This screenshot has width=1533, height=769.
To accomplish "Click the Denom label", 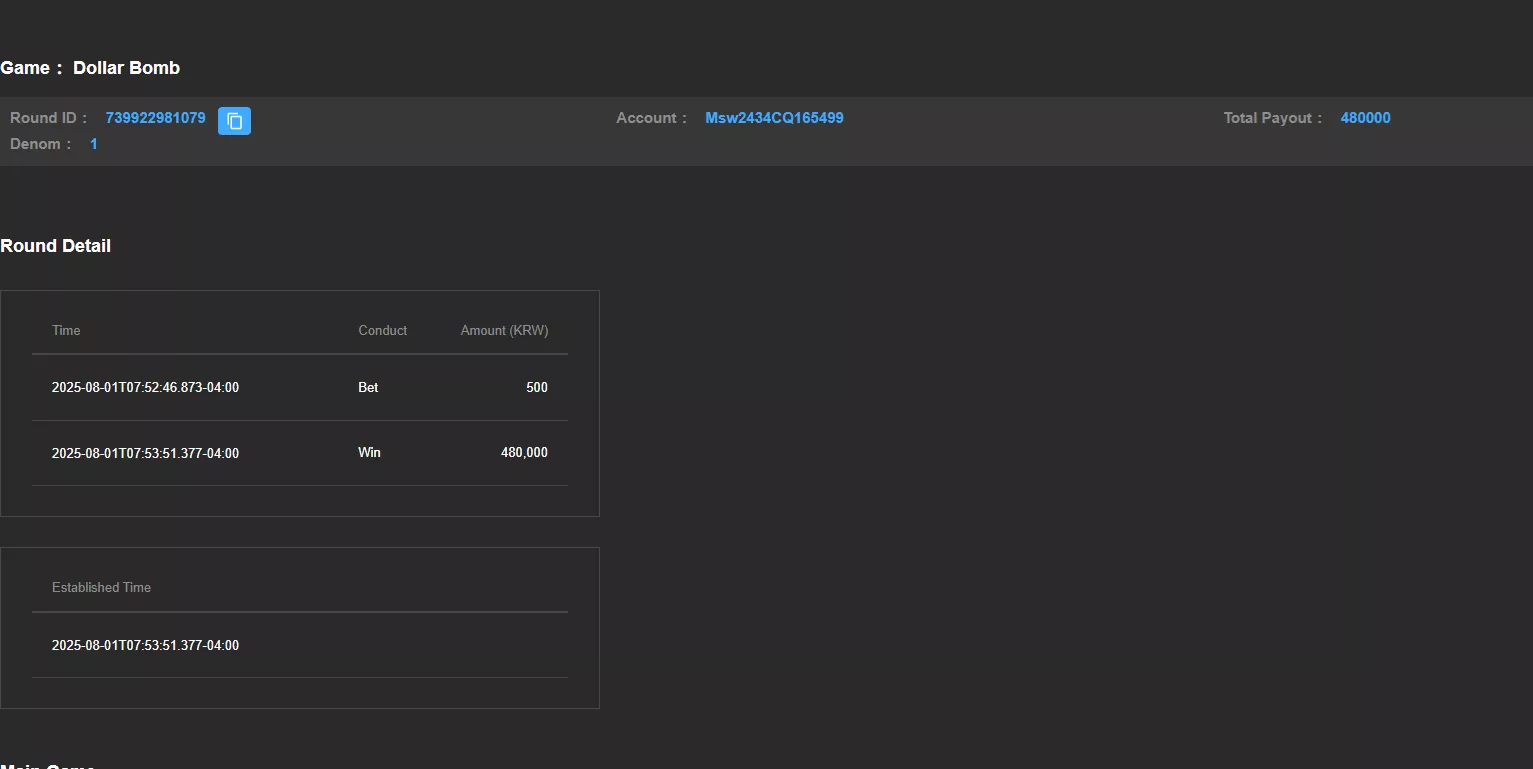I will point(40,144).
